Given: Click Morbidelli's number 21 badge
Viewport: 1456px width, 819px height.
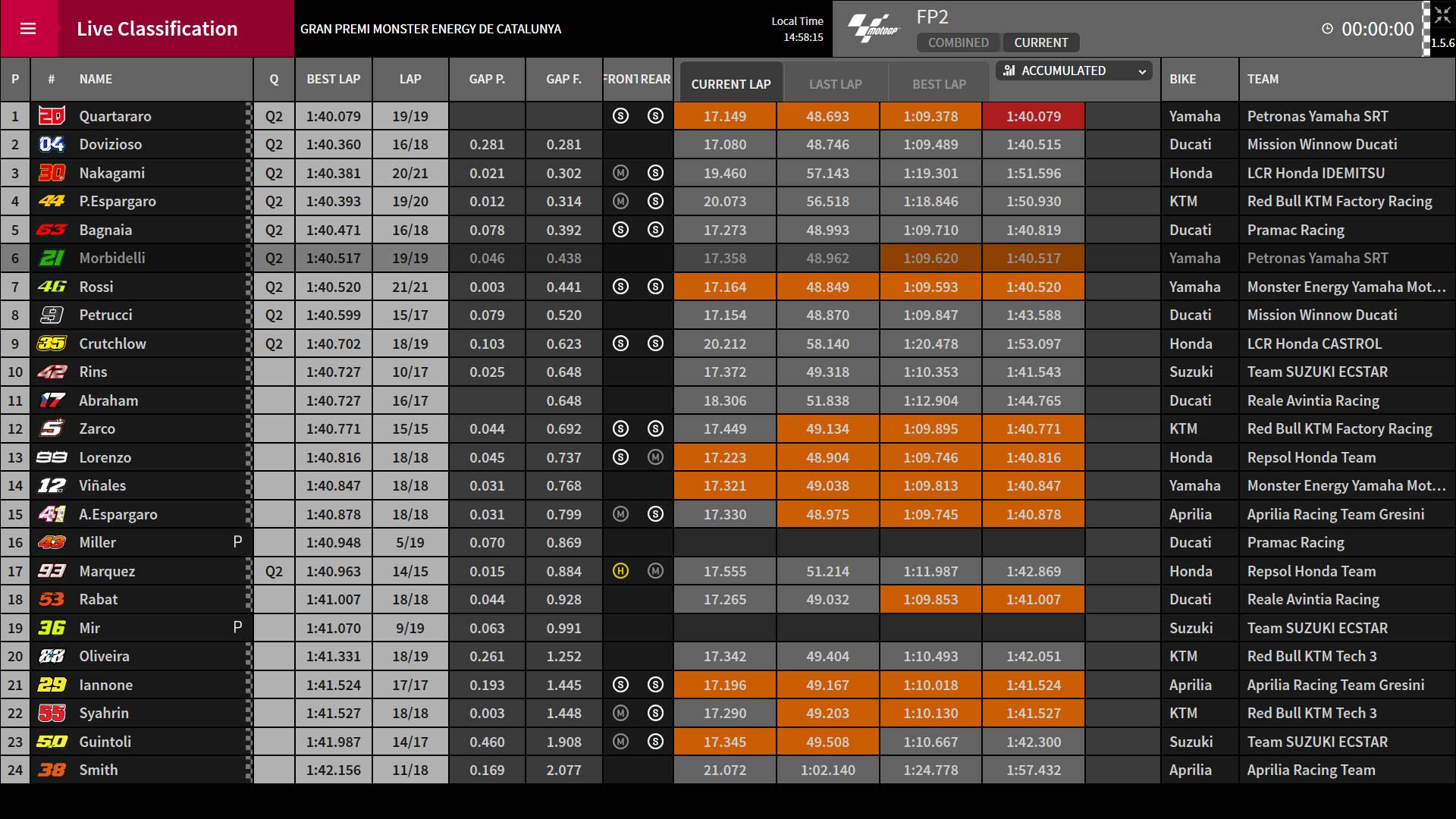Looking at the screenshot, I should coord(52,258).
